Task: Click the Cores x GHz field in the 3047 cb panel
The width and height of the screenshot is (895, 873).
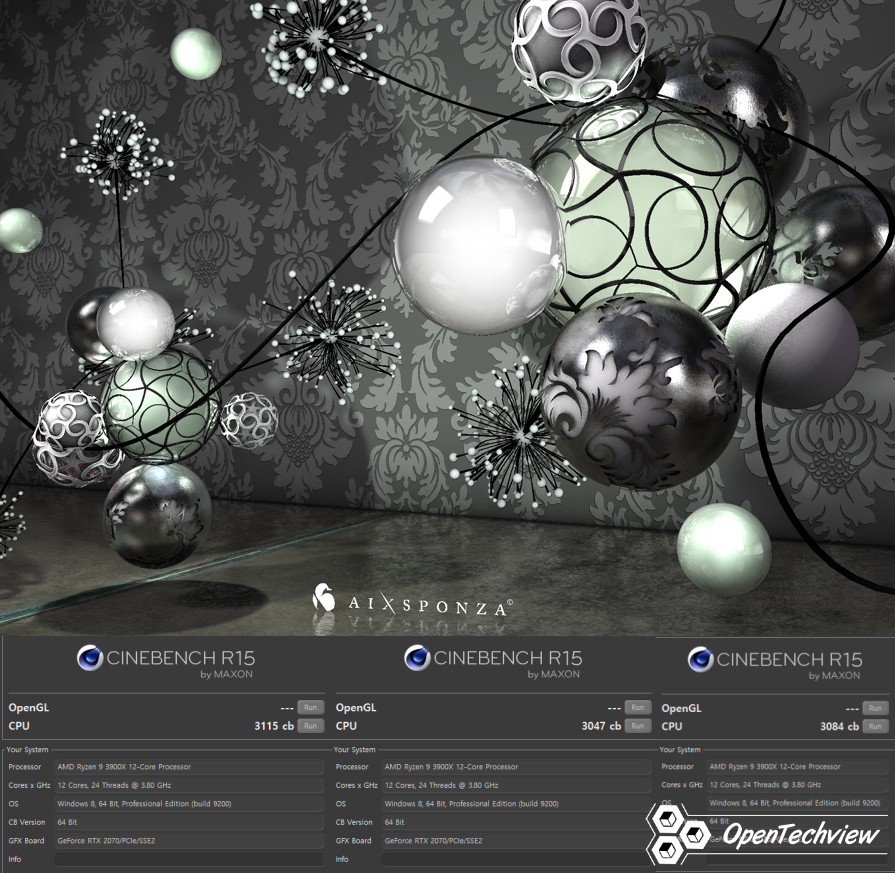Action: pyautogui.click(x=516, y=785)
